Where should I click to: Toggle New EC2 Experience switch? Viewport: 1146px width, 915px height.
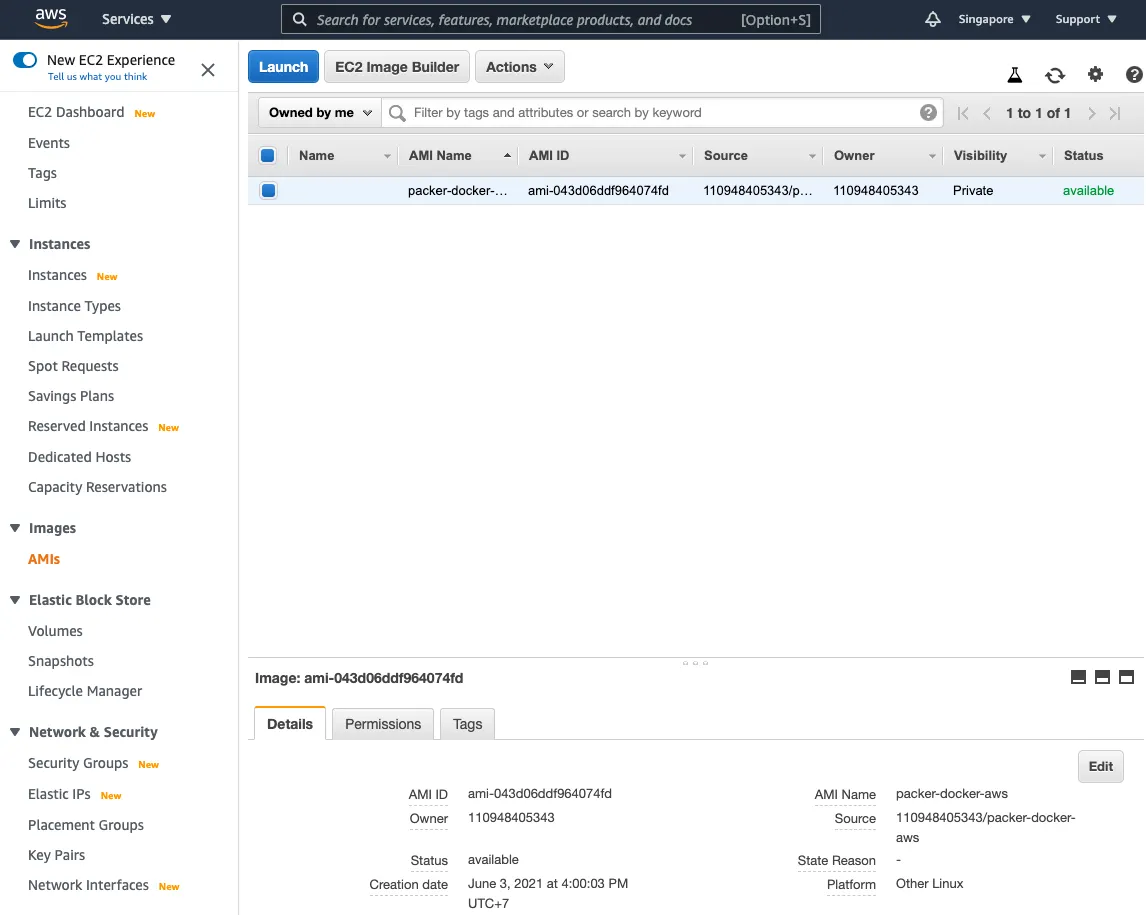click(25, 60)
